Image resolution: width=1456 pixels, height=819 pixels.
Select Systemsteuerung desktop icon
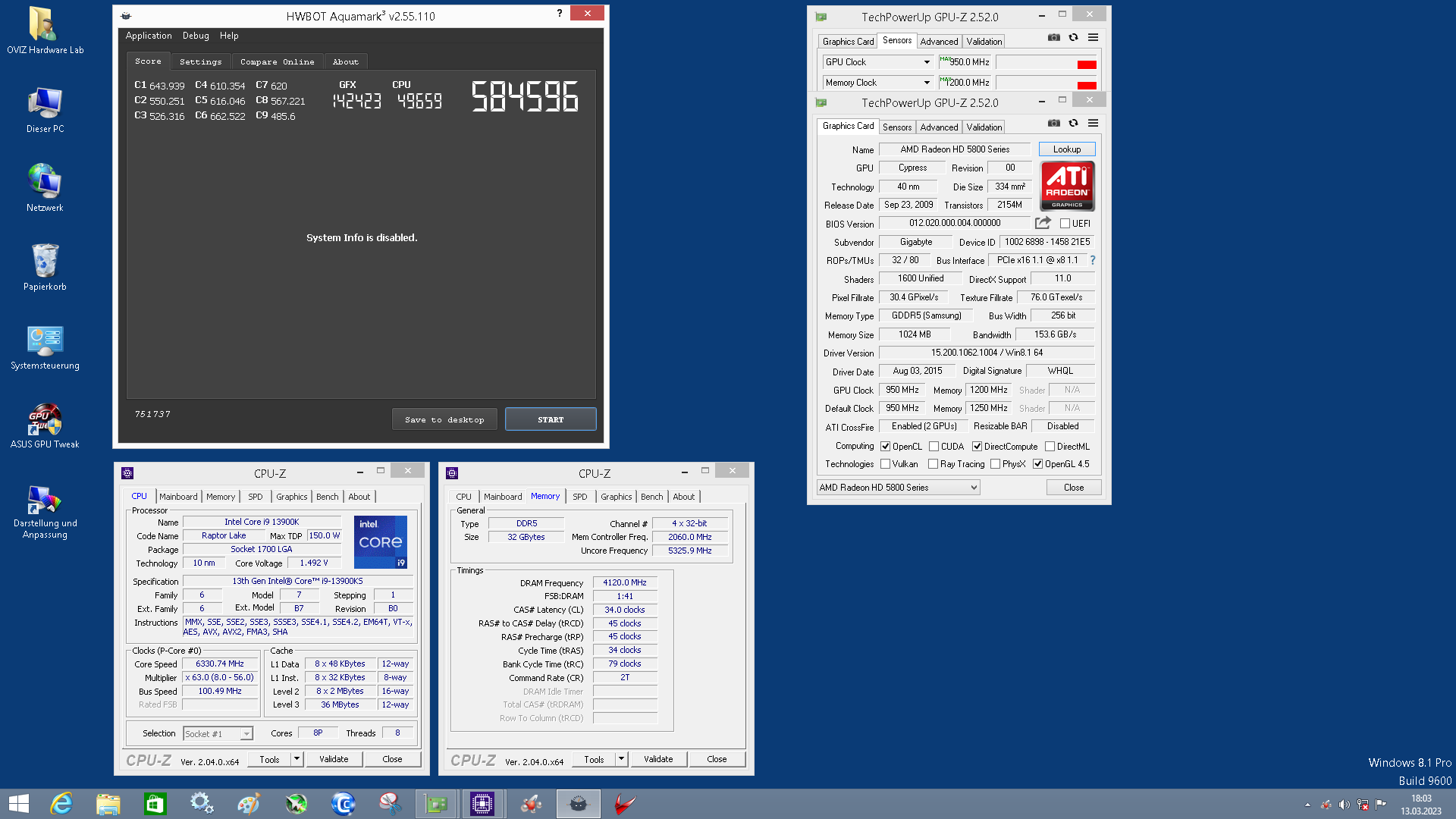(45, 348)
